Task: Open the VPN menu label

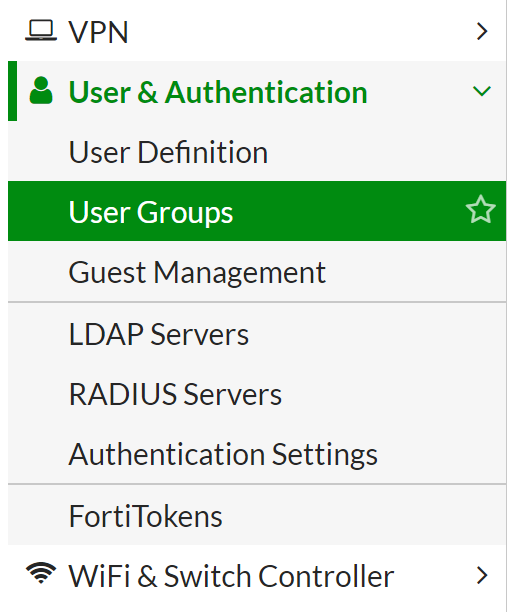Action: tap(98, 32)
